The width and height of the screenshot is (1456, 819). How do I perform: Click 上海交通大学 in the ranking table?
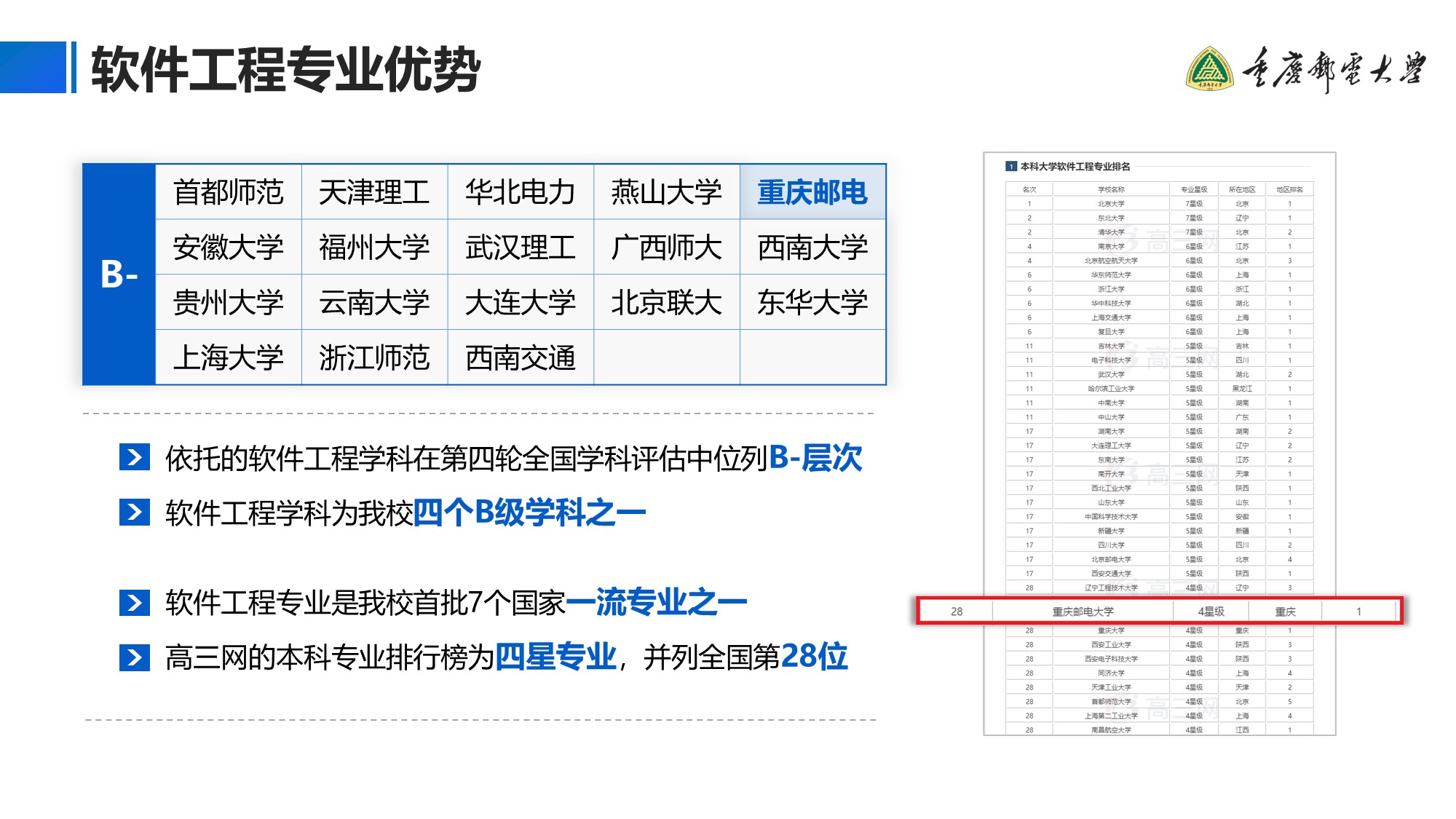click(x=1111, y=317)
